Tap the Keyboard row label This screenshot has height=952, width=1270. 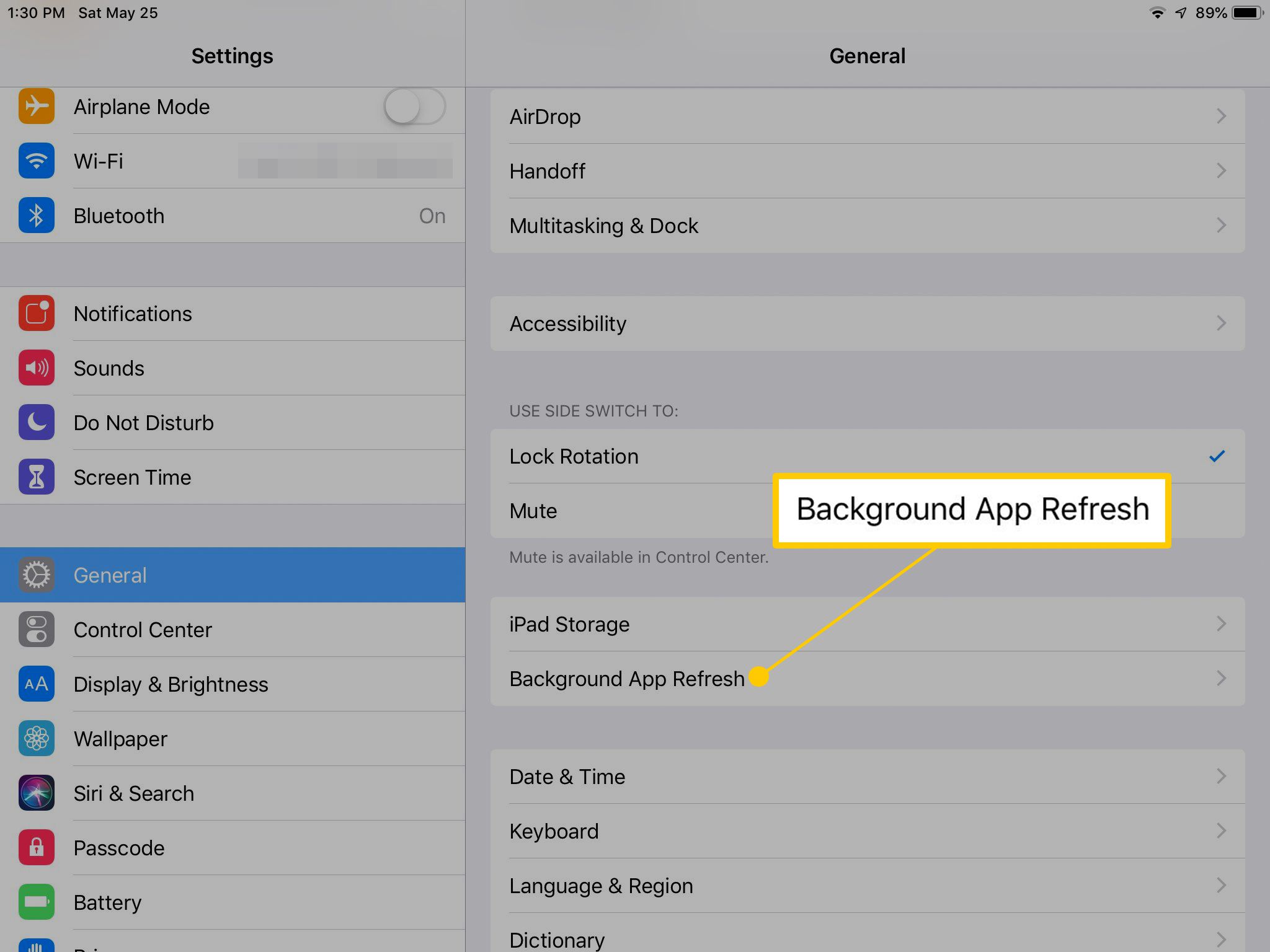pyautogui.click(x=554, y=832)
